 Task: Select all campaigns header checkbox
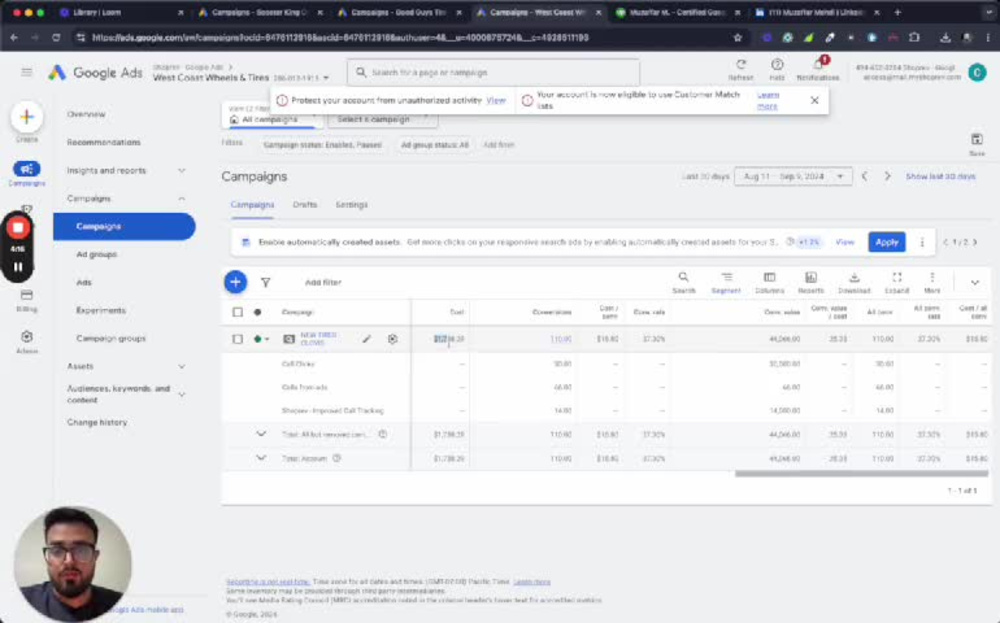[237, 312]
